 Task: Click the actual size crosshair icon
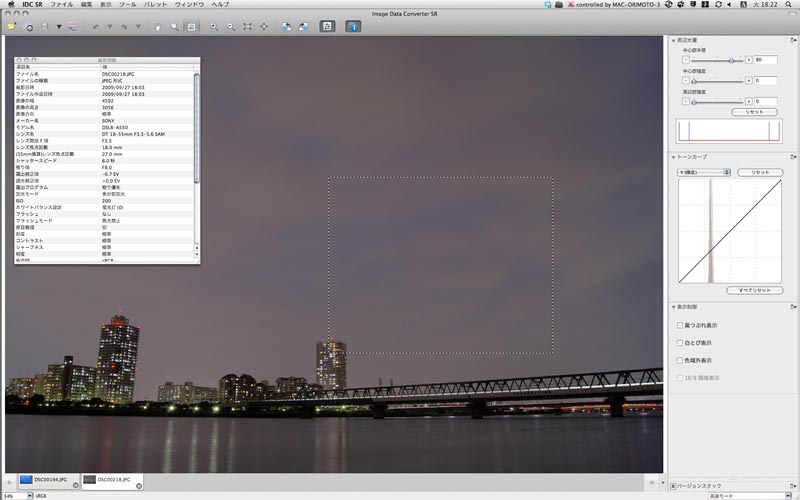coord(264,27)
